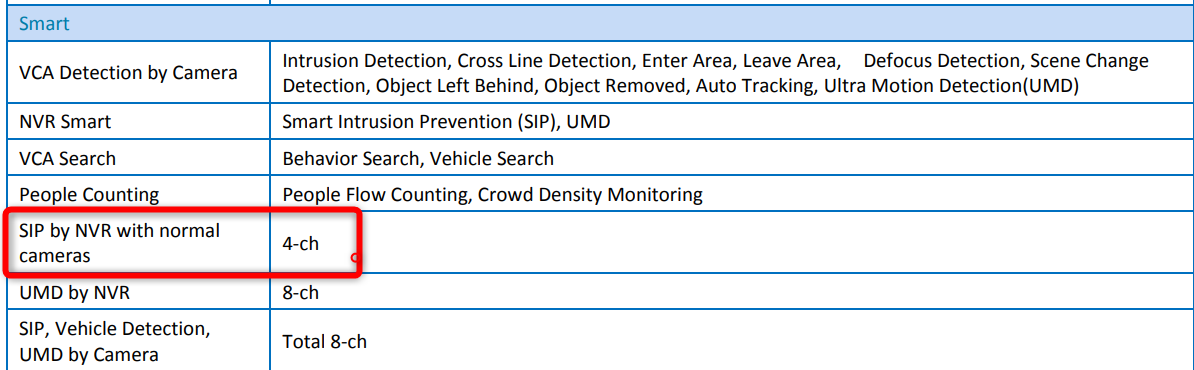Image resolution: width=1194 pixels, height=370 pixels.
Task: Click the small red circle marker
Action: (x=355, y=257)
